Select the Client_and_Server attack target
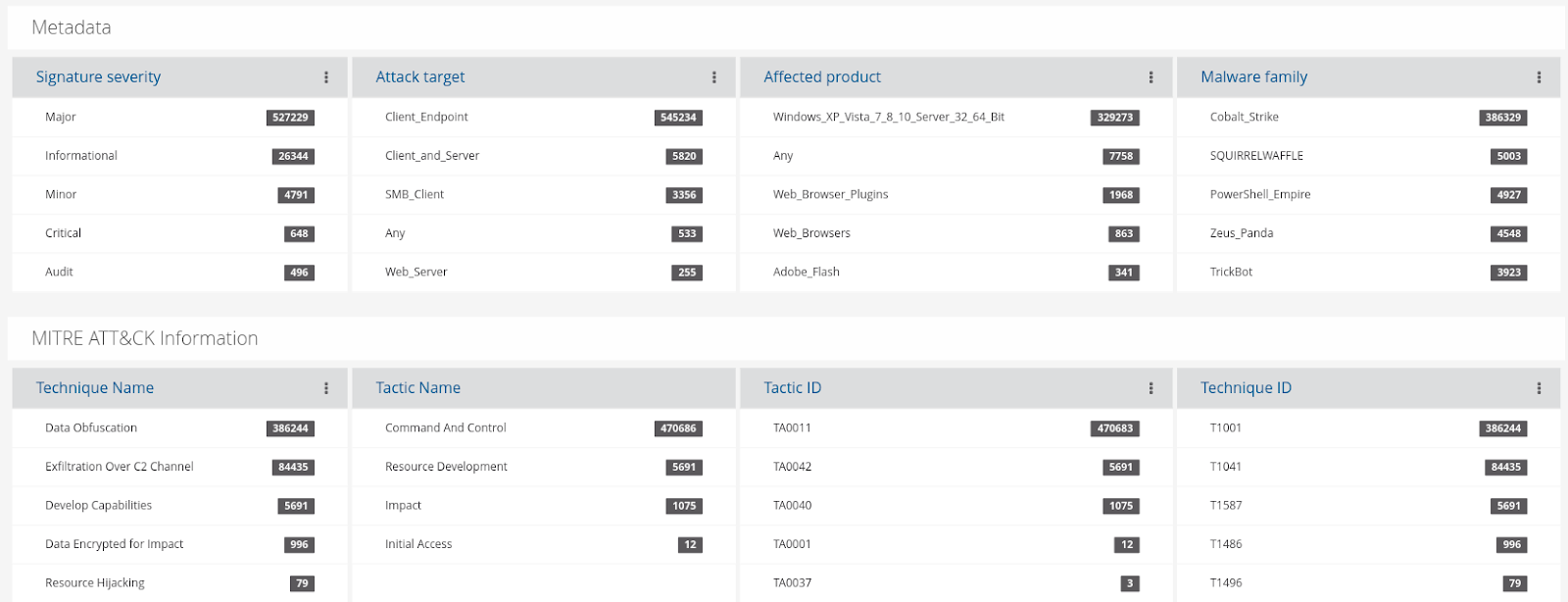 (544, 156)
